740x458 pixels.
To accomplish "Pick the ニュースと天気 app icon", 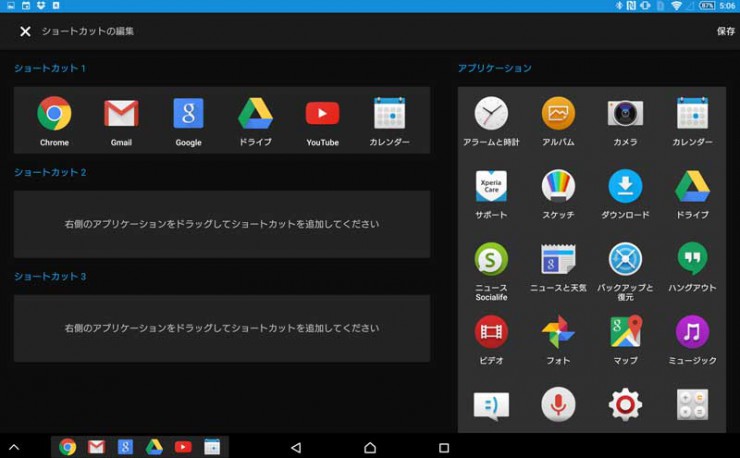I will (x=558, y=259).
